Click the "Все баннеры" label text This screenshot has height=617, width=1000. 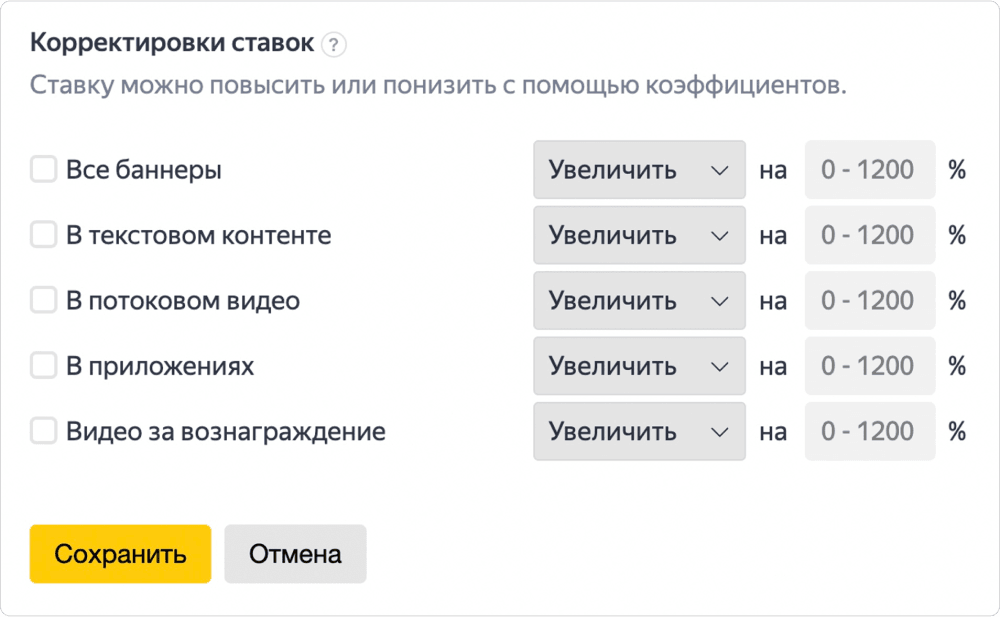pyautogui.click(x=144, y=170)
